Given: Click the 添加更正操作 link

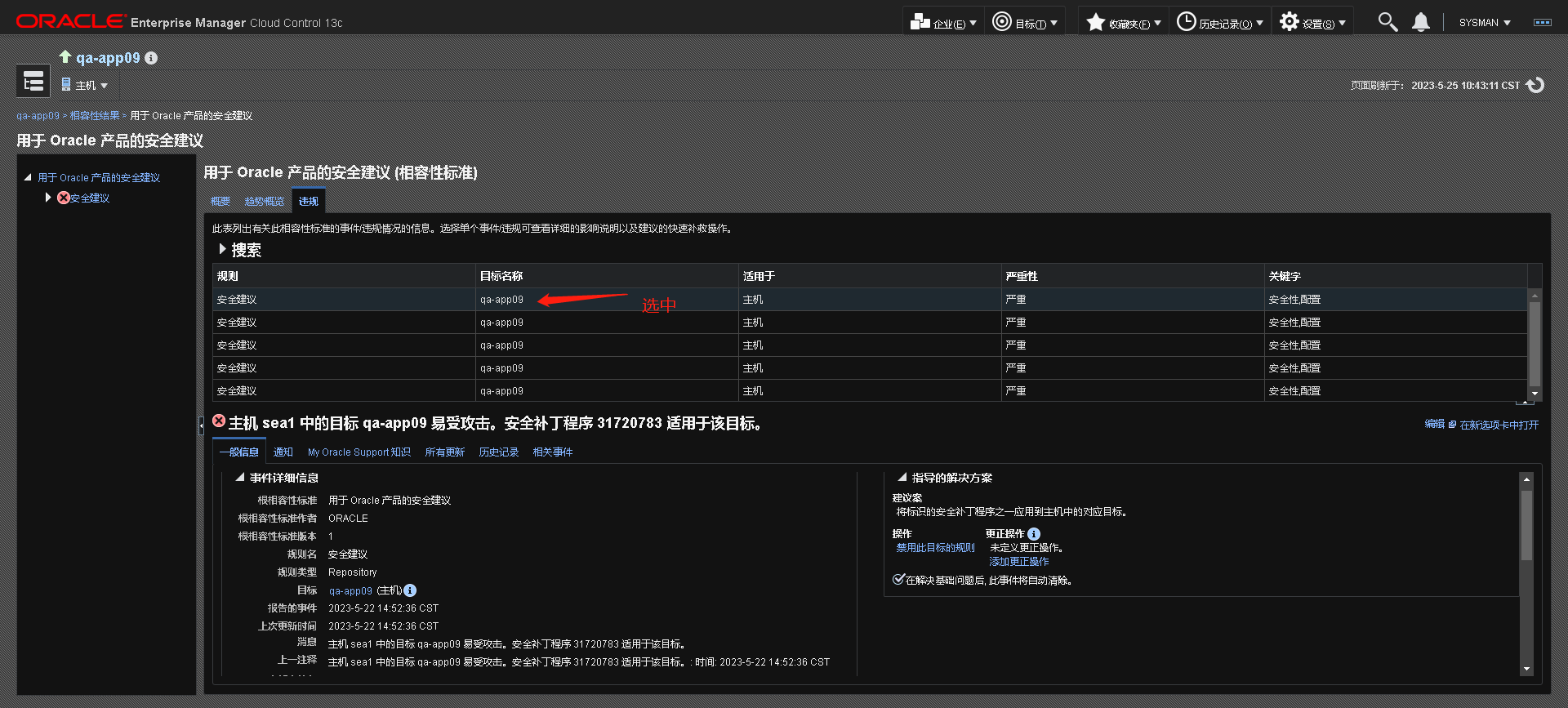Looking at the screenshot, I should [1019, 562].
